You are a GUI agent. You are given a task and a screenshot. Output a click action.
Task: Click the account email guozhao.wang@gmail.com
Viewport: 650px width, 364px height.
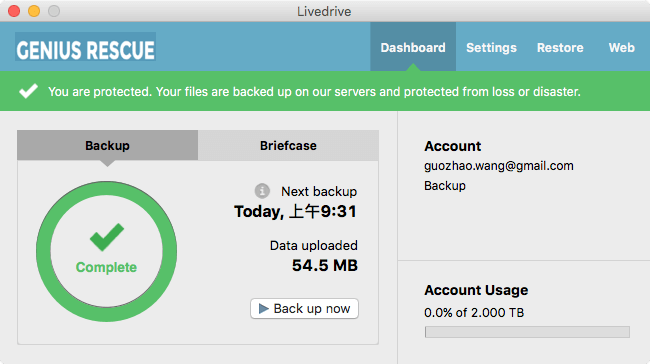[499, 166]
